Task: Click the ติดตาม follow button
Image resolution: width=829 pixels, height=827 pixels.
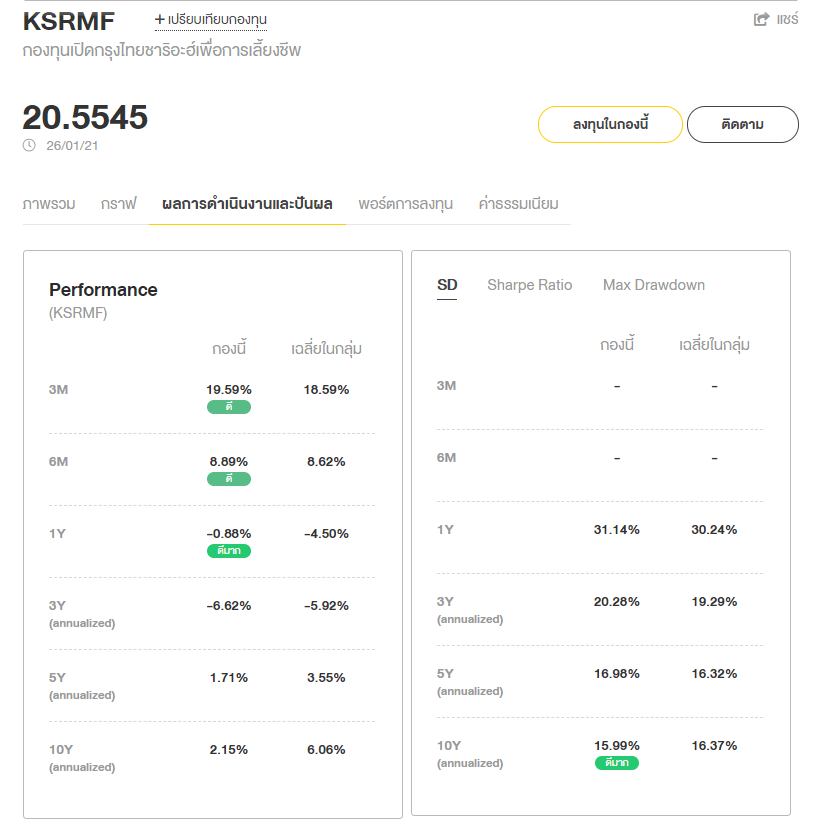Action: (742, 125)
